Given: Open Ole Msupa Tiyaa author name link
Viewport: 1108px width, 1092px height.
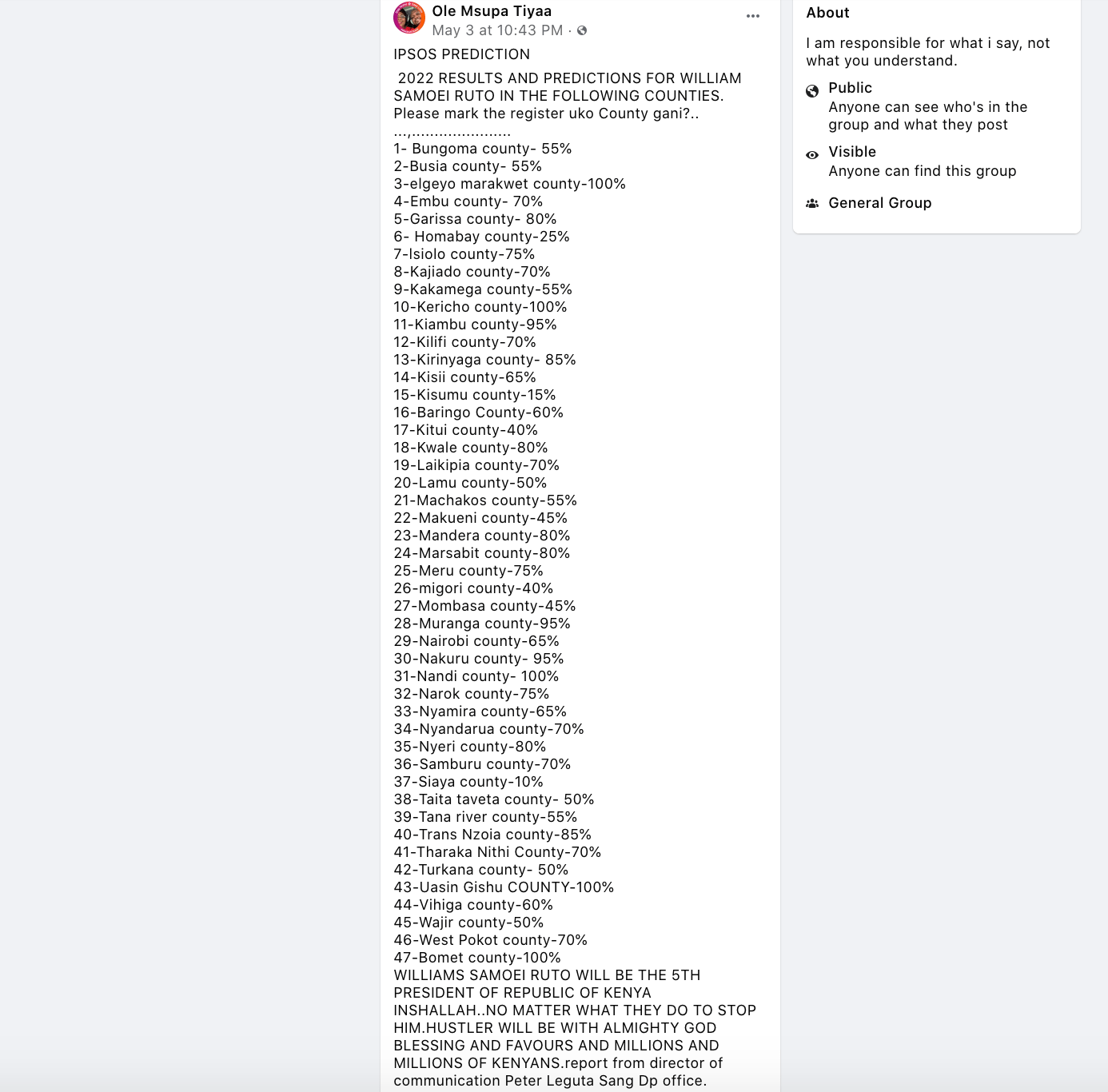Looking at the screenshot, I should coord(492,11).
